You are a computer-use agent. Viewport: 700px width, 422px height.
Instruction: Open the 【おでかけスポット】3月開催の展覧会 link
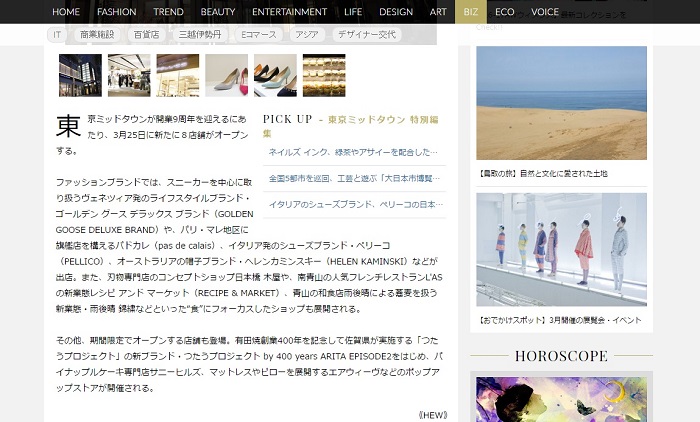559,320
